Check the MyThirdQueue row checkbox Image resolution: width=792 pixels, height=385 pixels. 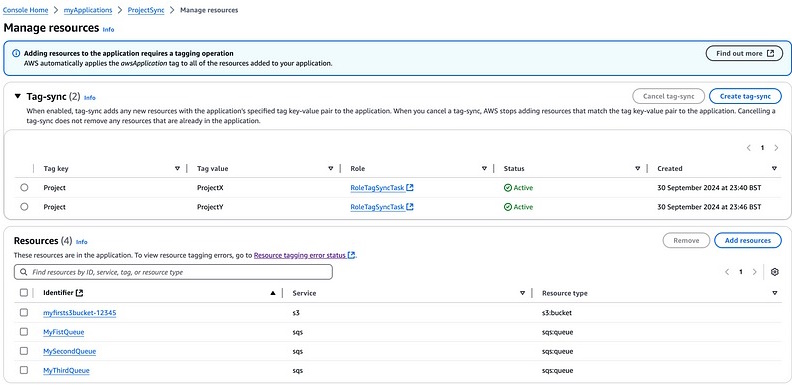click(24, 370)
